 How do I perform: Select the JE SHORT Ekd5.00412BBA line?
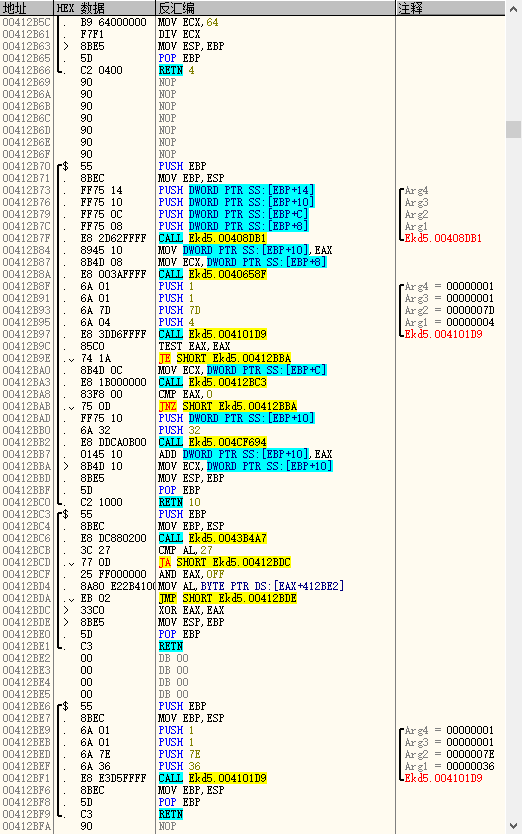coord(225,358)
